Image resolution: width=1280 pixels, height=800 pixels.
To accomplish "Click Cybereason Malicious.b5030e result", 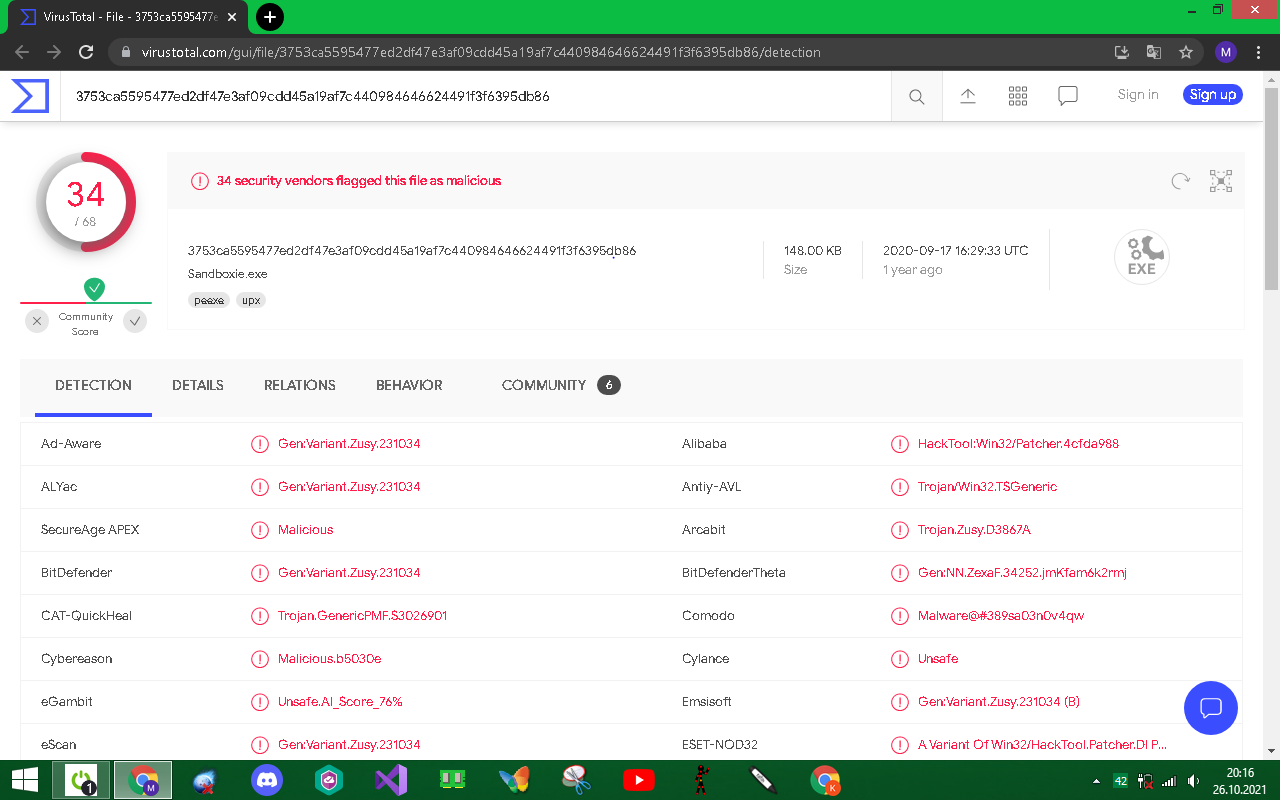I will [x=330, y=659].
